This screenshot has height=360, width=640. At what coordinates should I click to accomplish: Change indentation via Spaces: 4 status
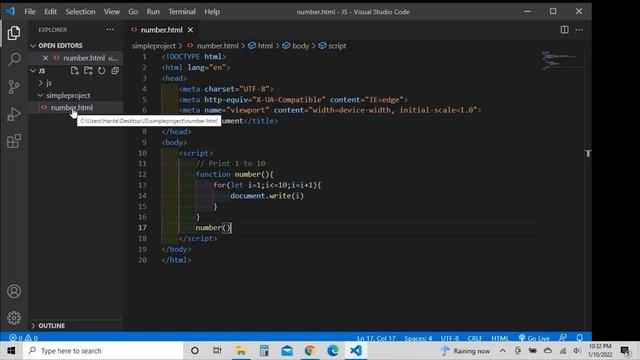click(418, 338)
